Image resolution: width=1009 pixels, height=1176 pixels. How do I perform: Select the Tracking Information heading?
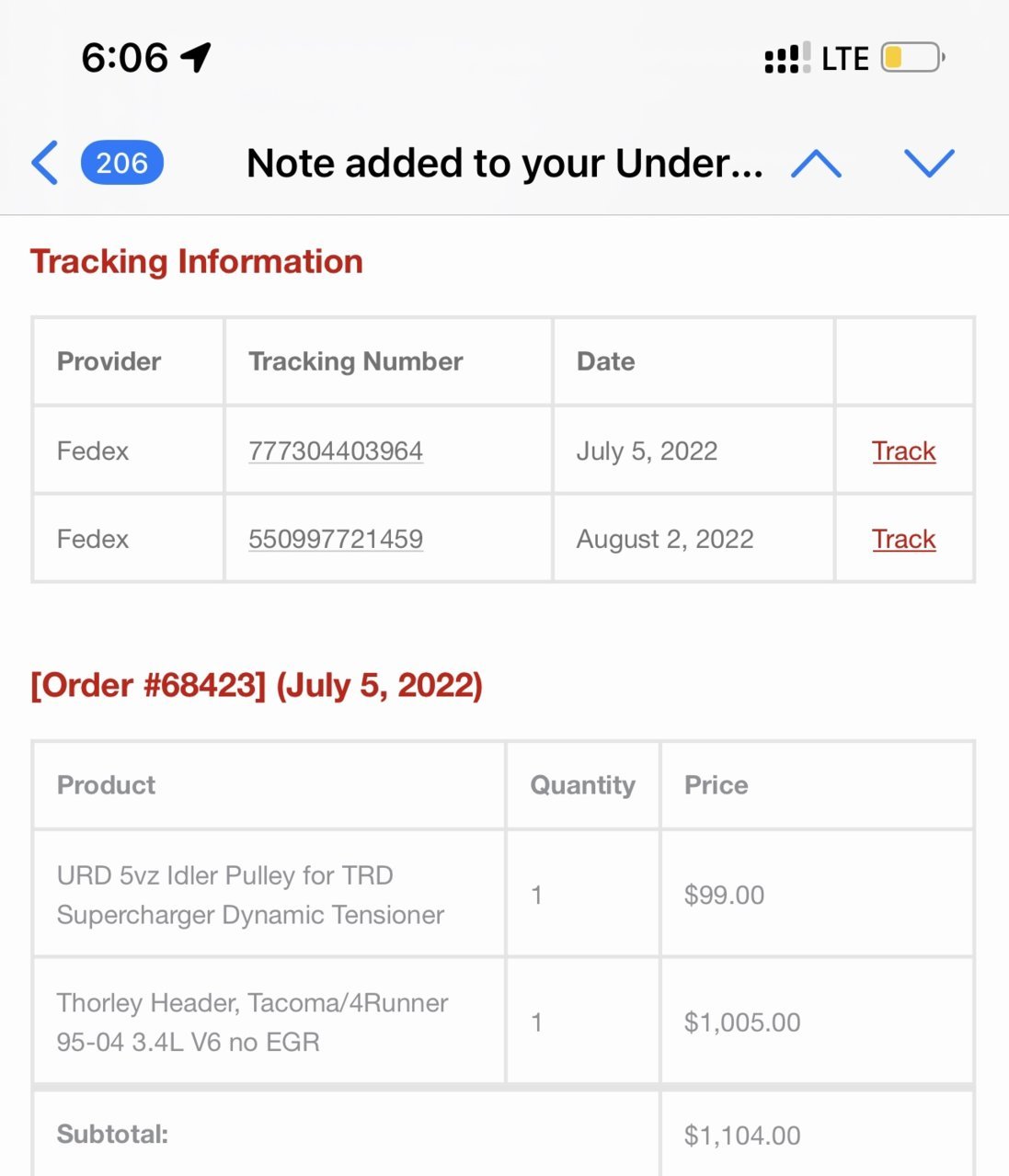point(197,261)
